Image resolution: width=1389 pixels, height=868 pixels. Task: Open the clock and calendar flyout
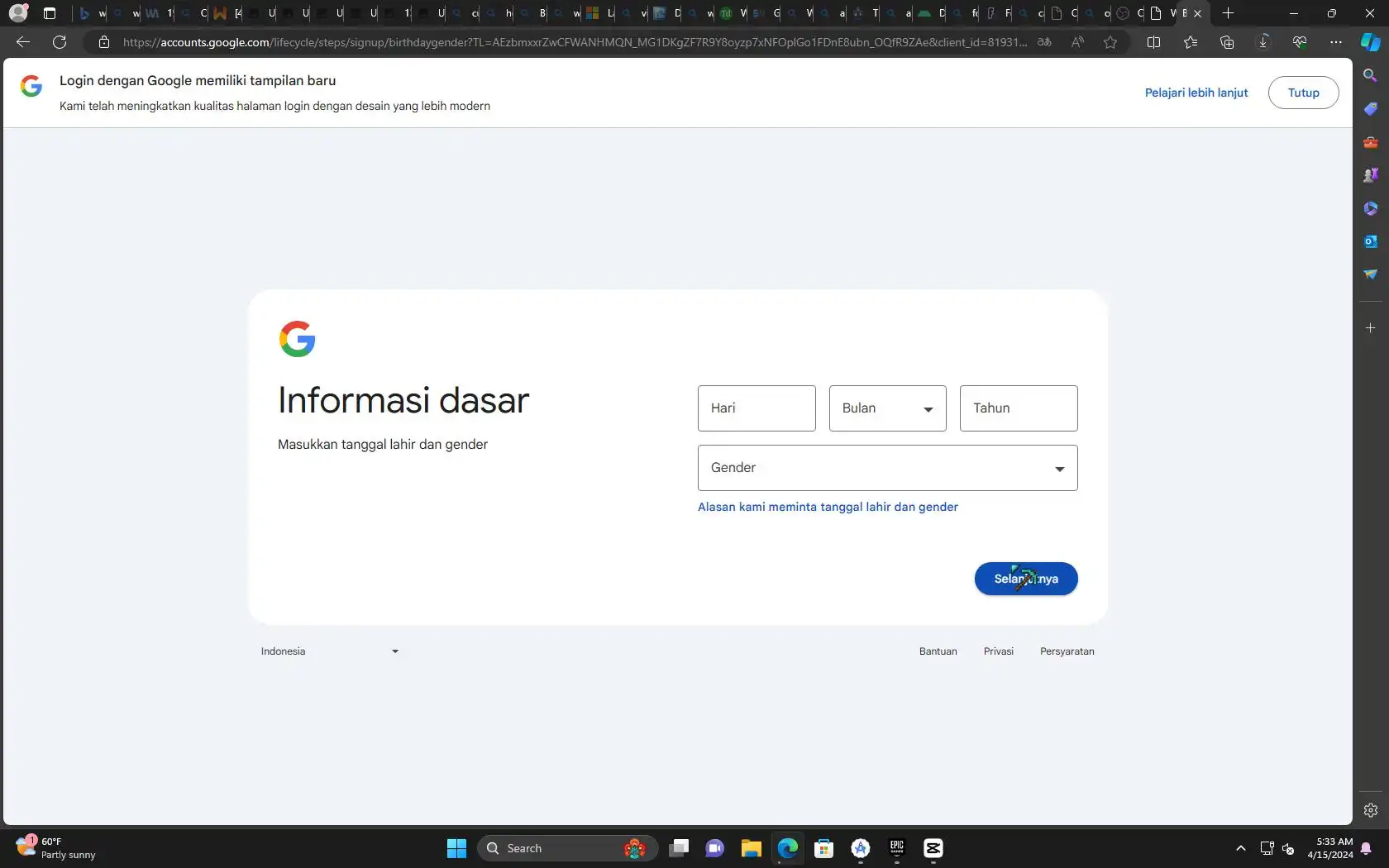pos(1329,848)
